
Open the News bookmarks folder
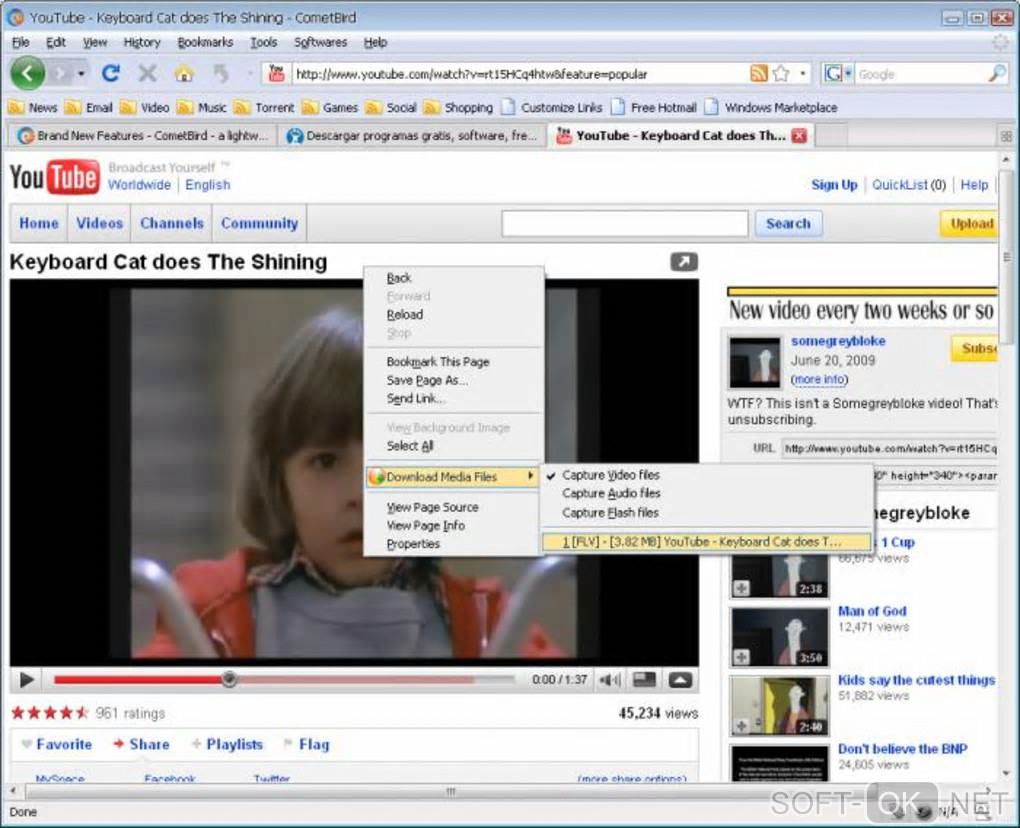tap(33, 107)
